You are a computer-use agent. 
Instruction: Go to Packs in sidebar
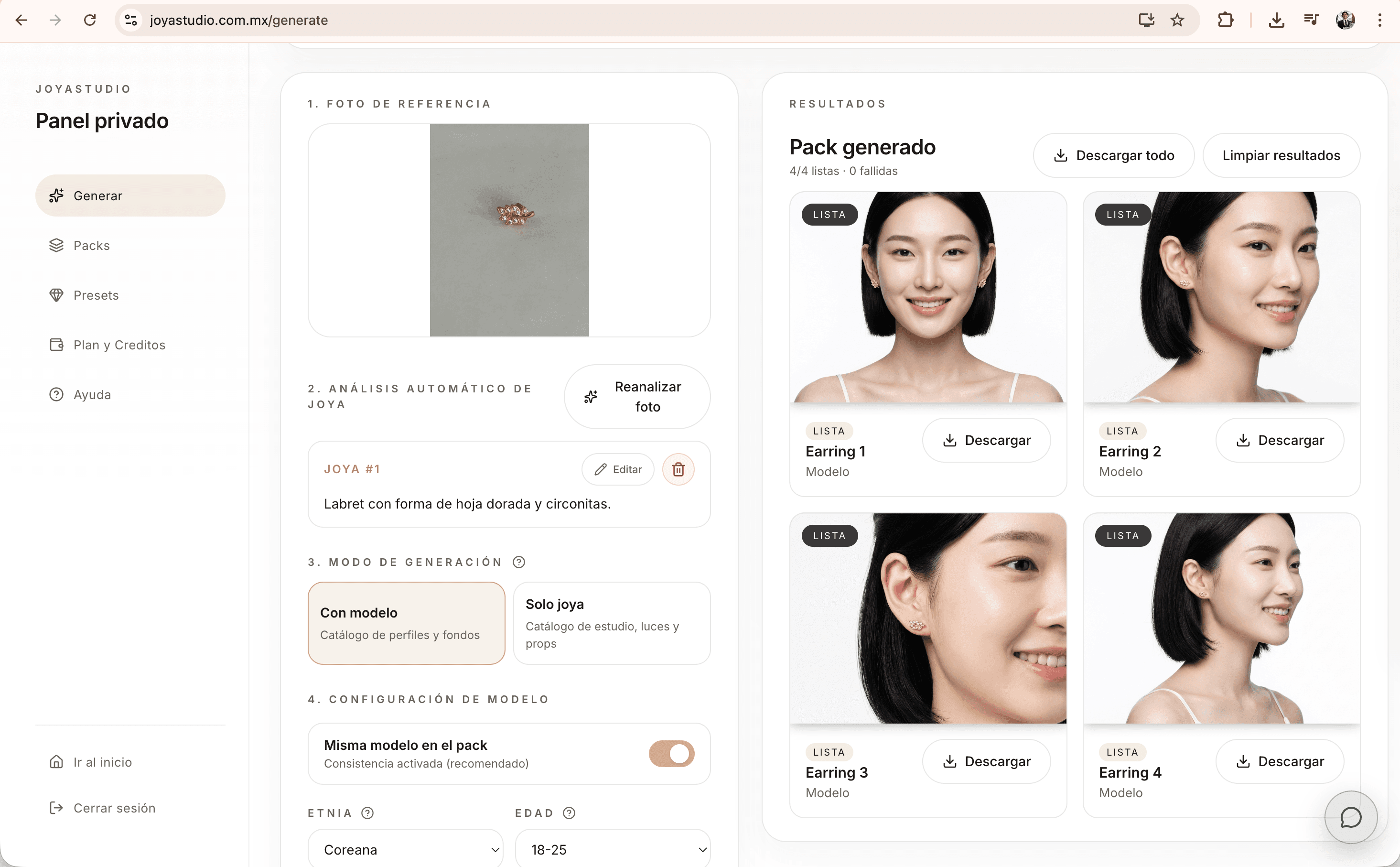click(91, 245)
